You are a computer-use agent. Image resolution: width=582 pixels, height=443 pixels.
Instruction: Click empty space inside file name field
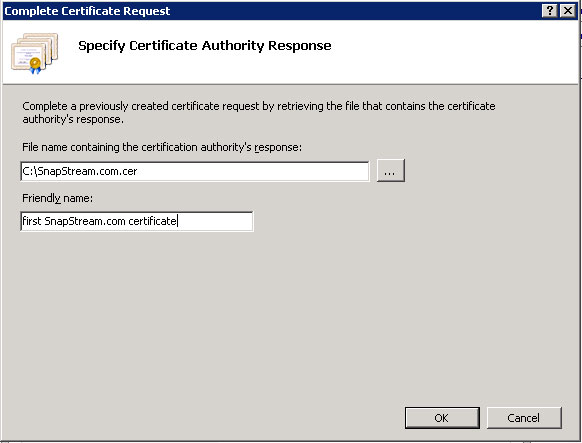tap(252, 171)
